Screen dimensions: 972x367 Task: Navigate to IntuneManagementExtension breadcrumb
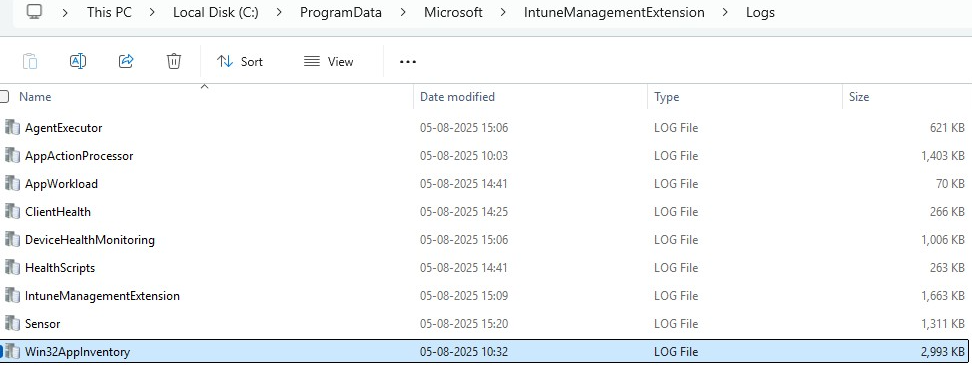pos(614,12)
